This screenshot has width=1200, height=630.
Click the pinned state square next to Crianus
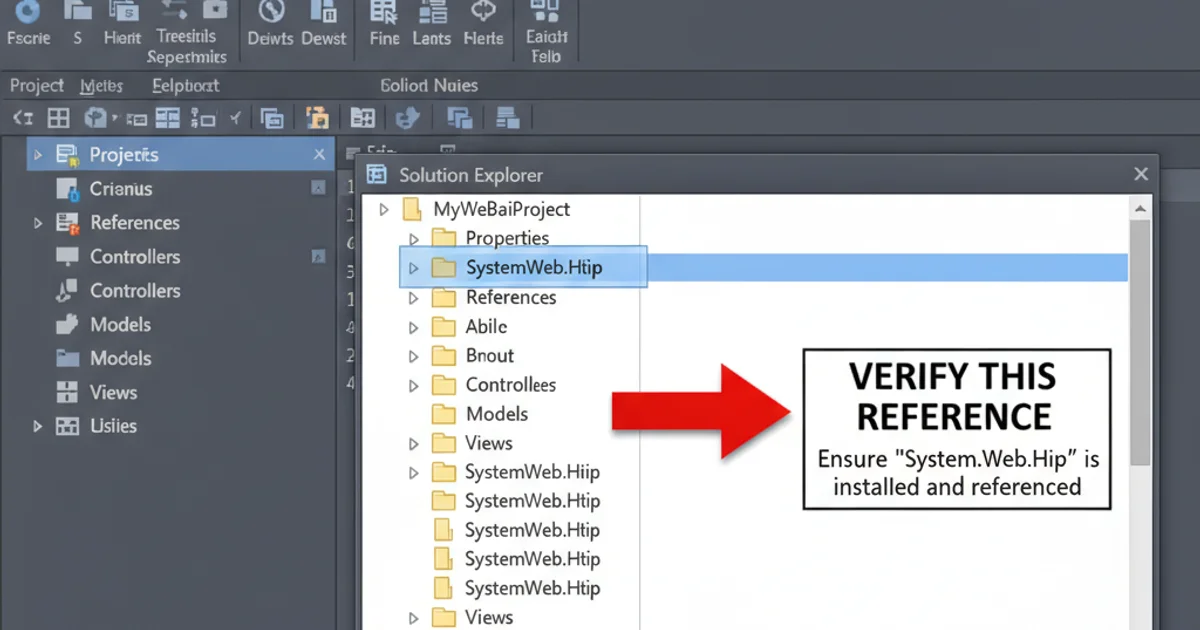(318, 188)
